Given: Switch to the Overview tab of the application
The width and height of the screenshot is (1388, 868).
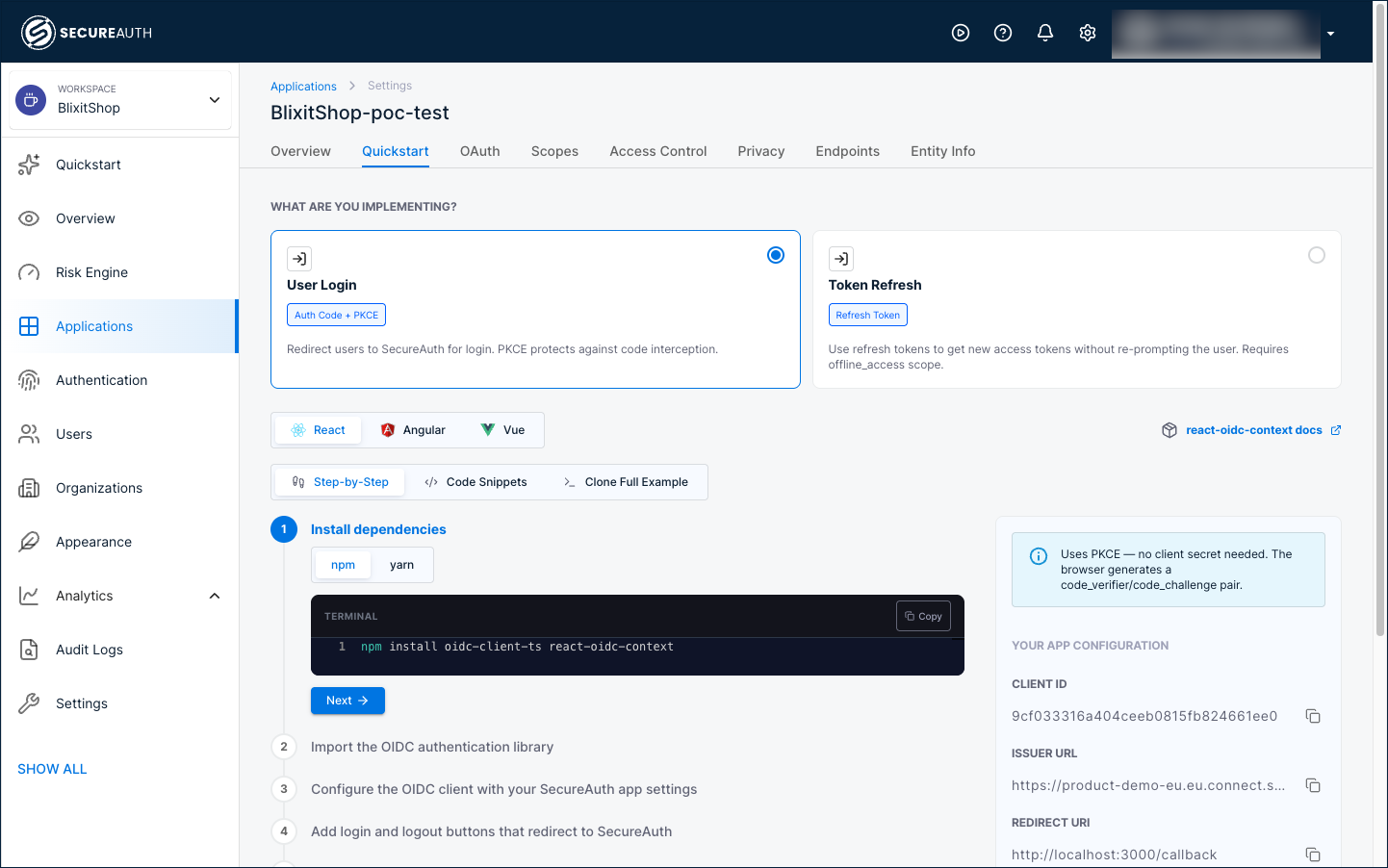Looking at the screenshot, I should pyautogui.click(x=300, y=151).
